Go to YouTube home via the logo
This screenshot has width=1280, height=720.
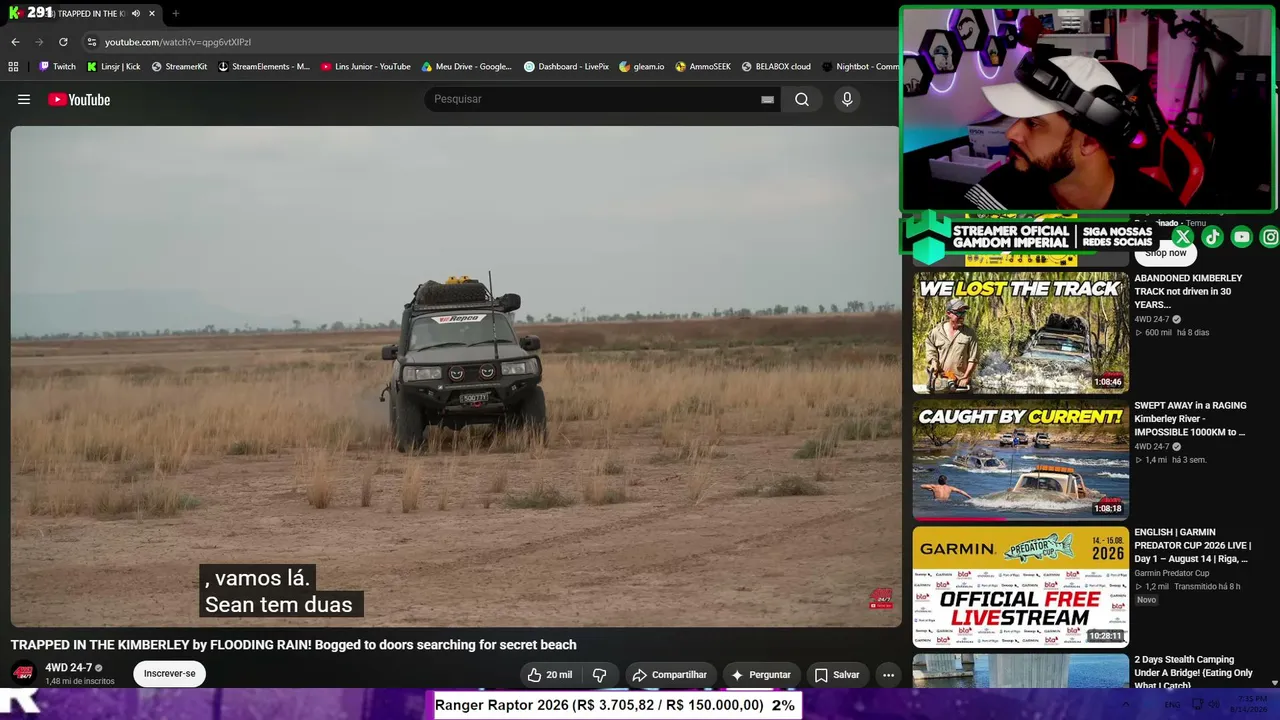point(79,99)
